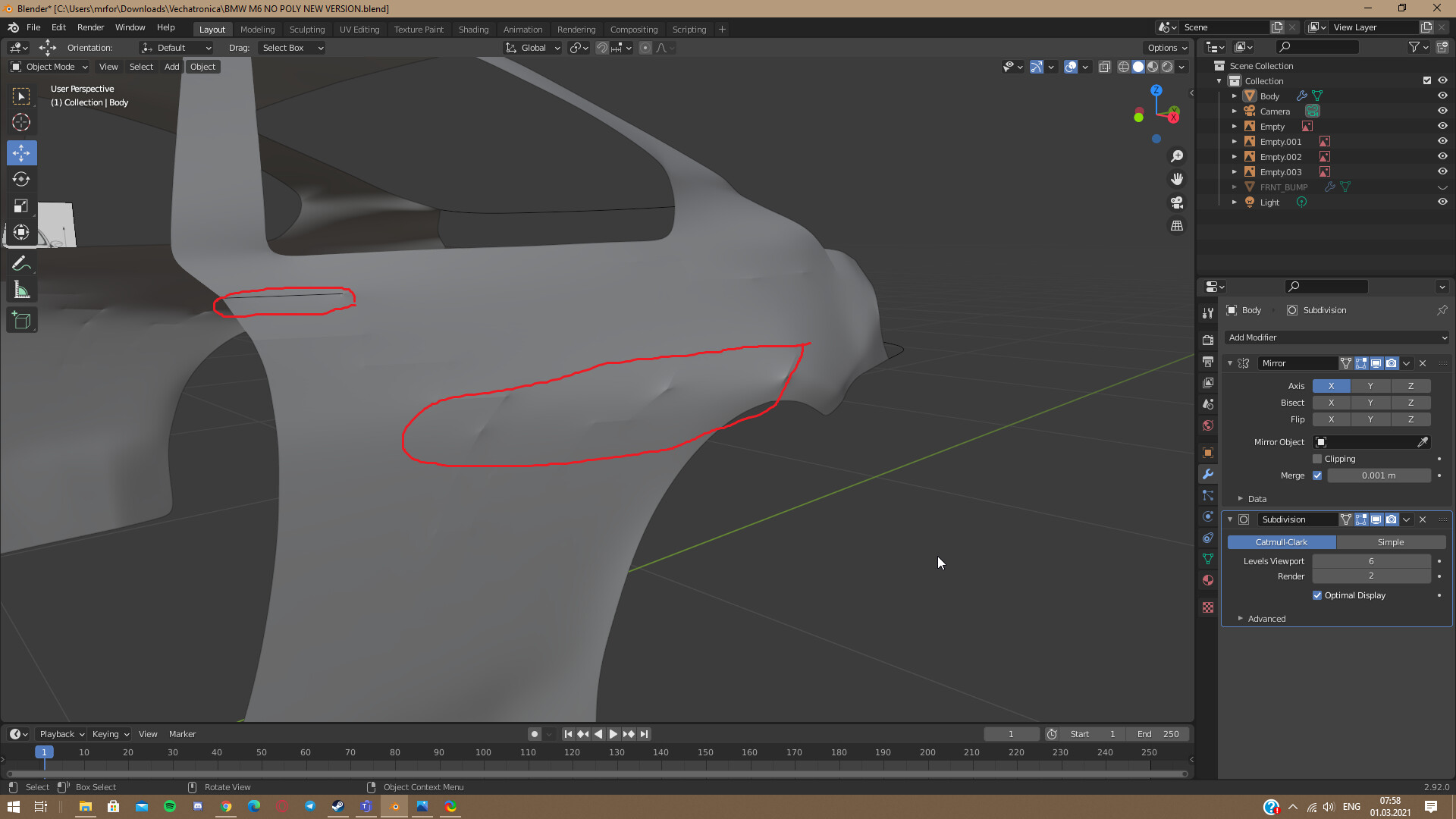This screenshot has width=1456, height=819.
Task: Hide the Camera object in outliner
Action: click(x=1442, y=111)
